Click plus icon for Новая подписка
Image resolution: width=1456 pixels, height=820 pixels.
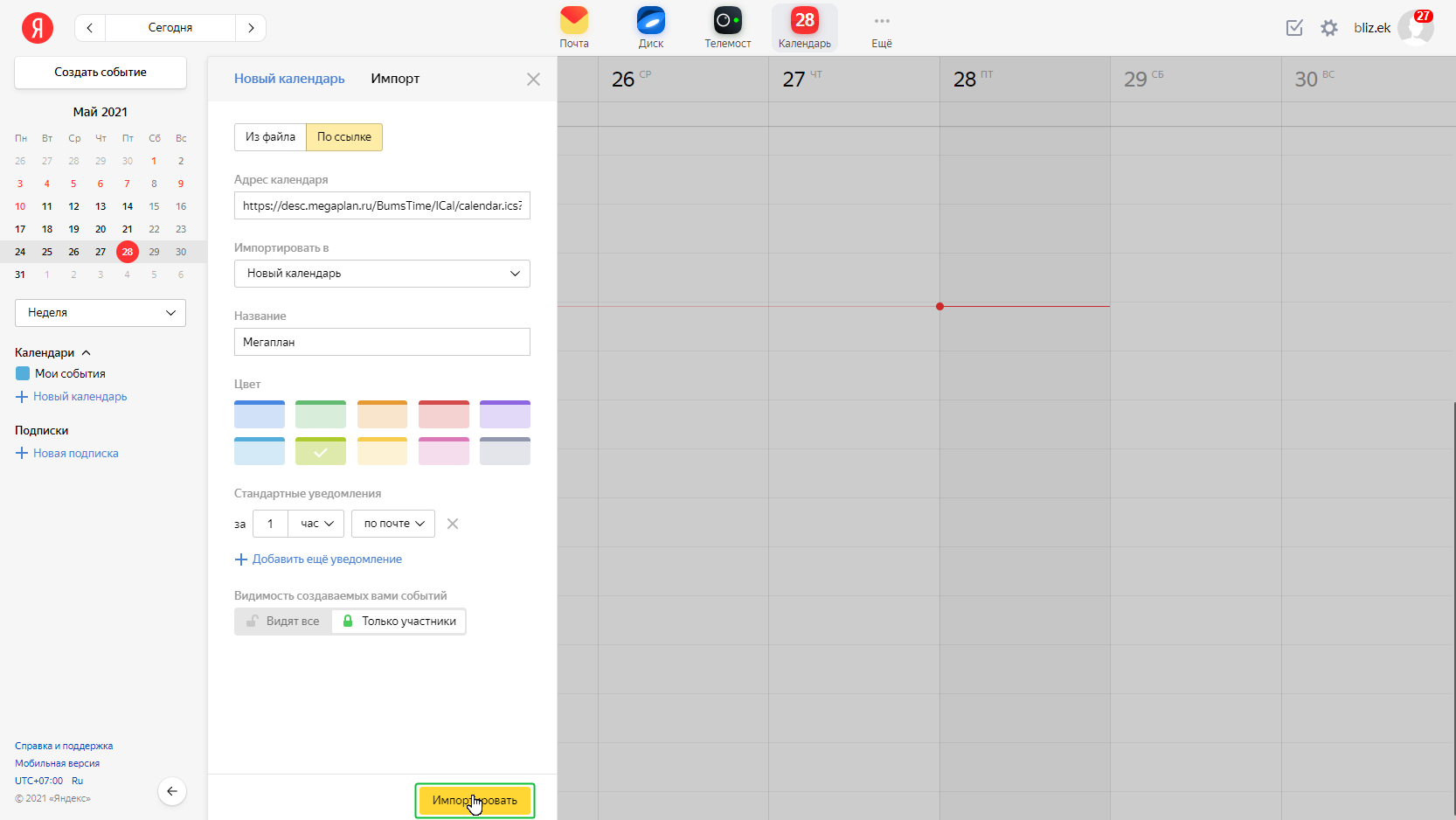tap(22, 454)
